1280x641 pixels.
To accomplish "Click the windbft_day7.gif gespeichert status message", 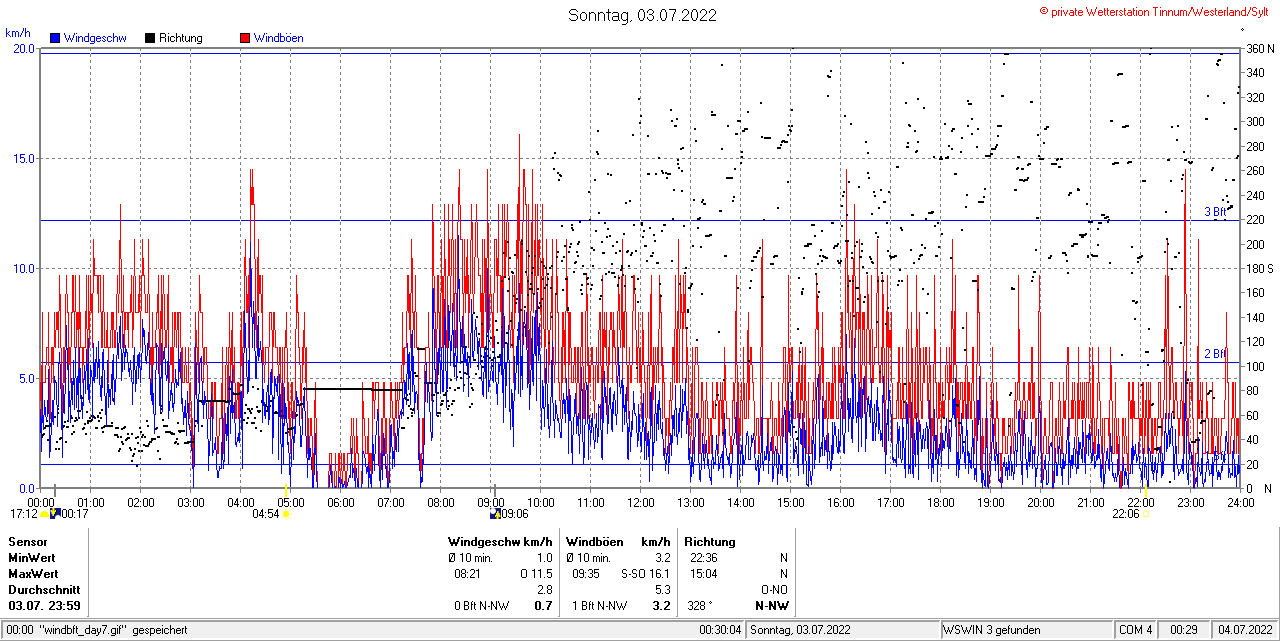I will (113, 630).
